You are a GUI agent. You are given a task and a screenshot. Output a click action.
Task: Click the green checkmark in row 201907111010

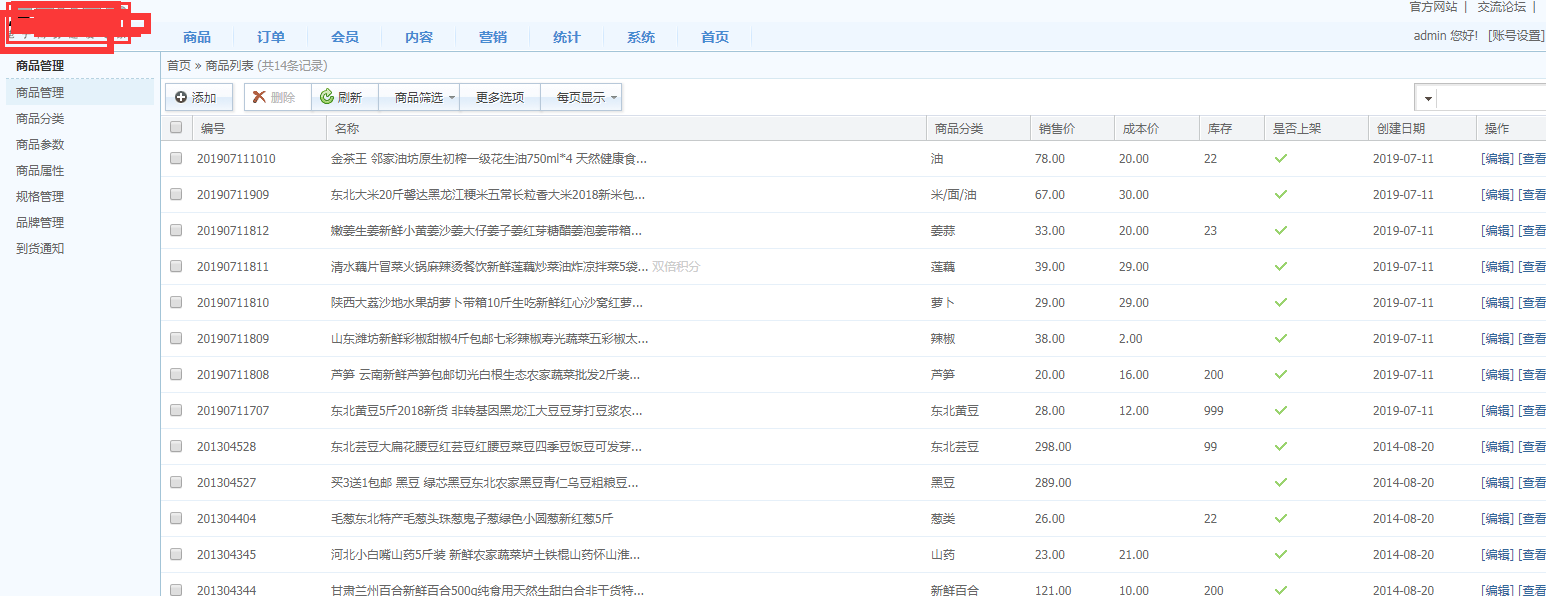[1281, 158]
